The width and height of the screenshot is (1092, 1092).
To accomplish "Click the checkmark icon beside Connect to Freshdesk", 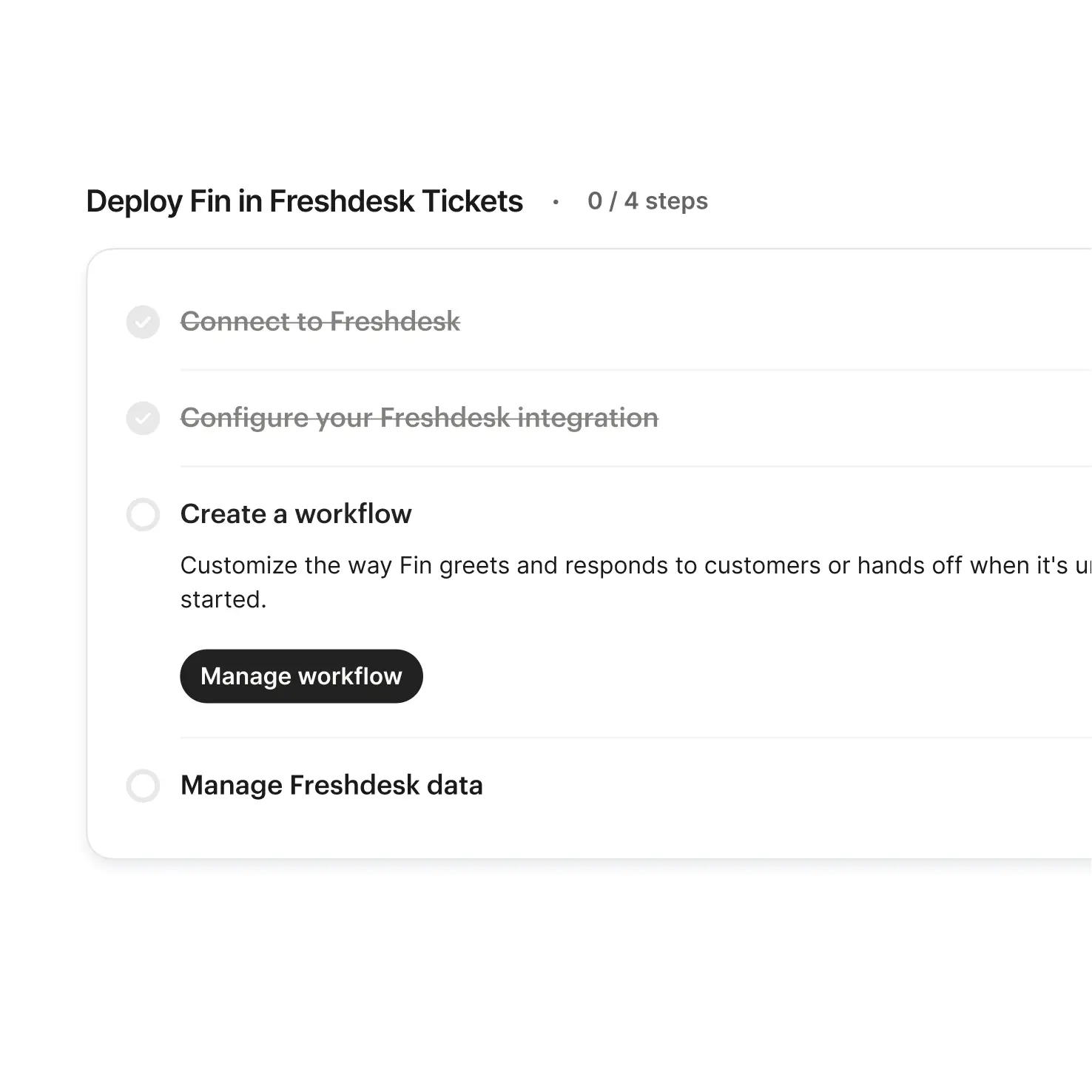I will coord(143,322).
